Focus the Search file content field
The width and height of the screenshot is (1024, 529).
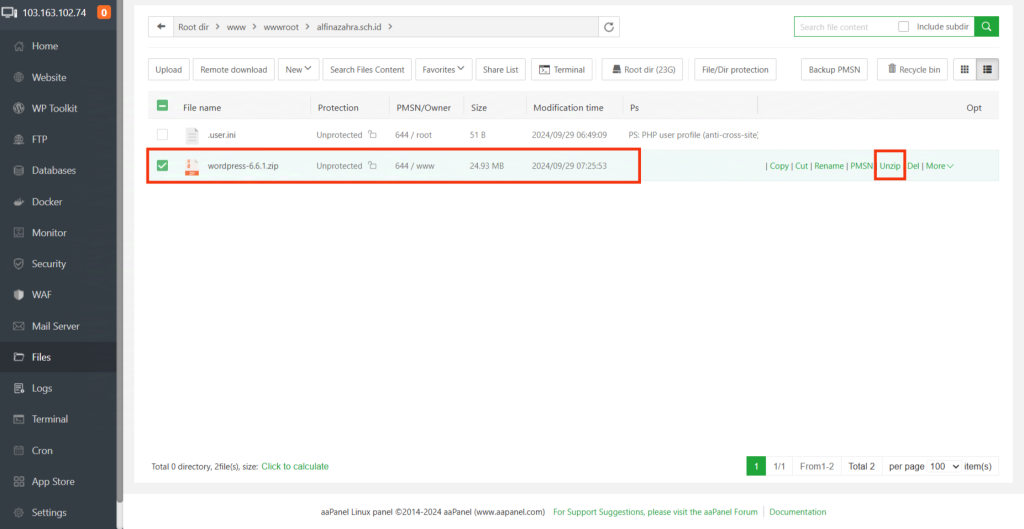[x=845, y=27]
